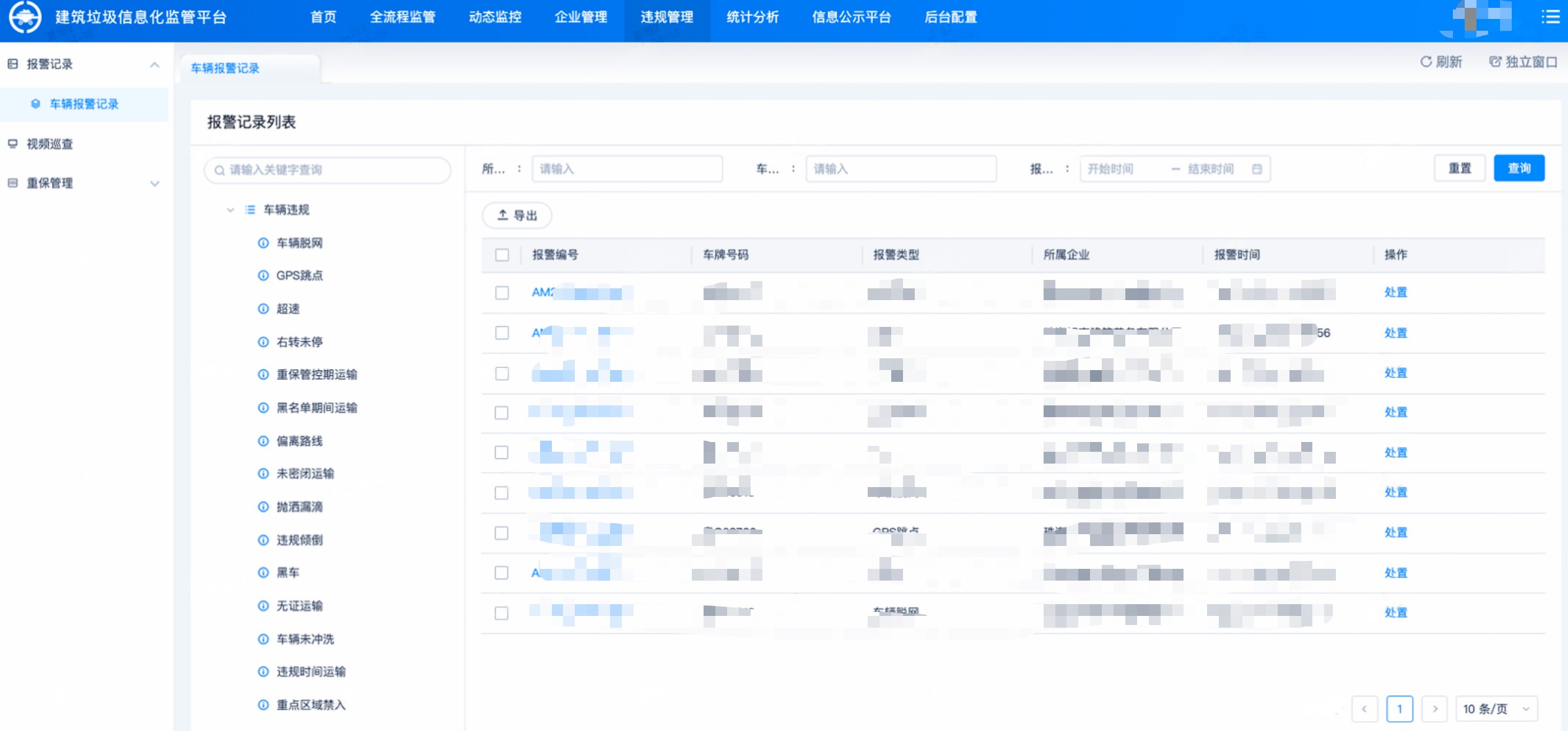Open the 统计分析 menu item
Image resolution: width=1568 pixels, height=731 pixels.
tap(753, 18)
